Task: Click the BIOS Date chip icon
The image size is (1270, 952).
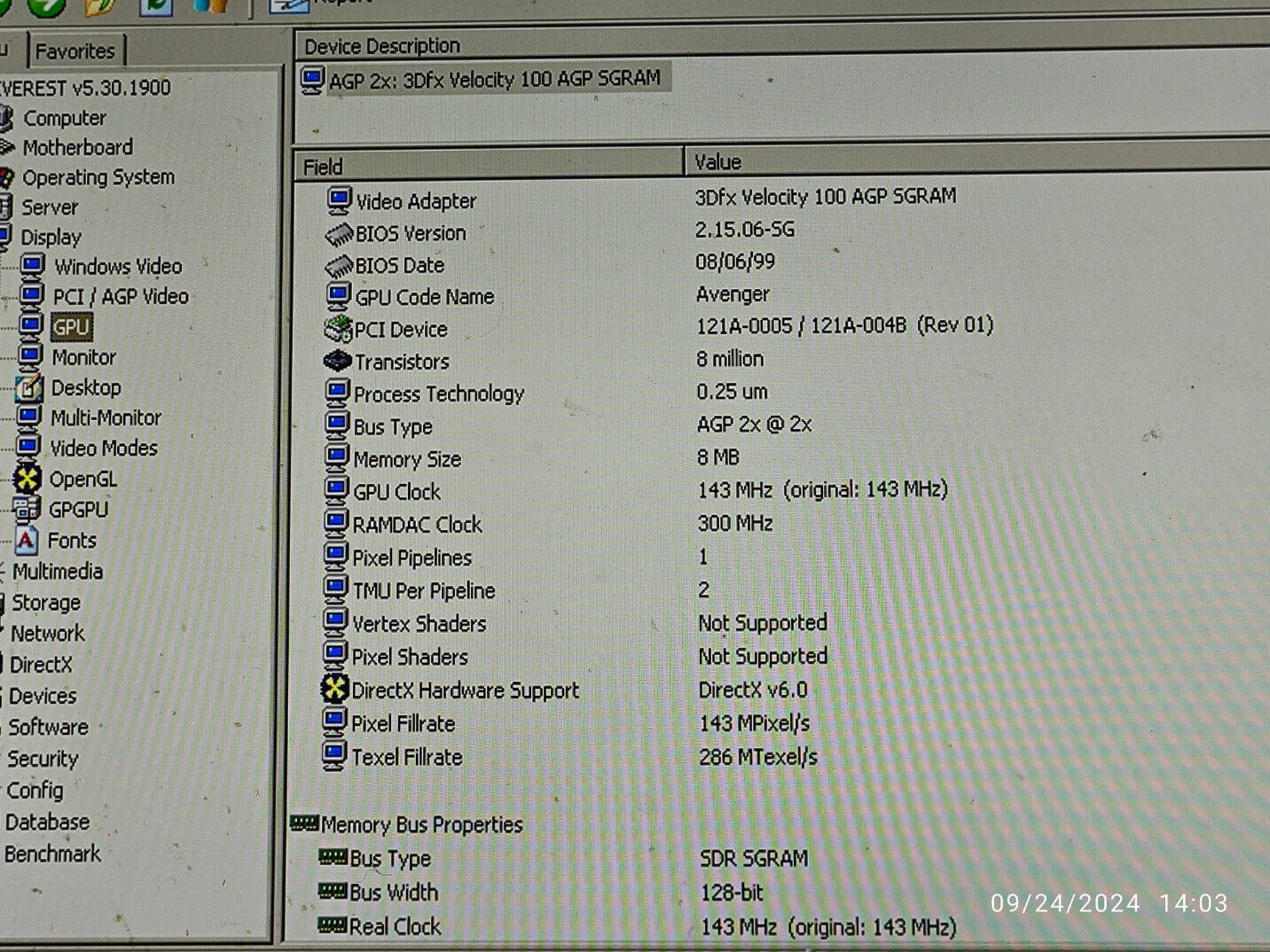Action: coord(340,266)
